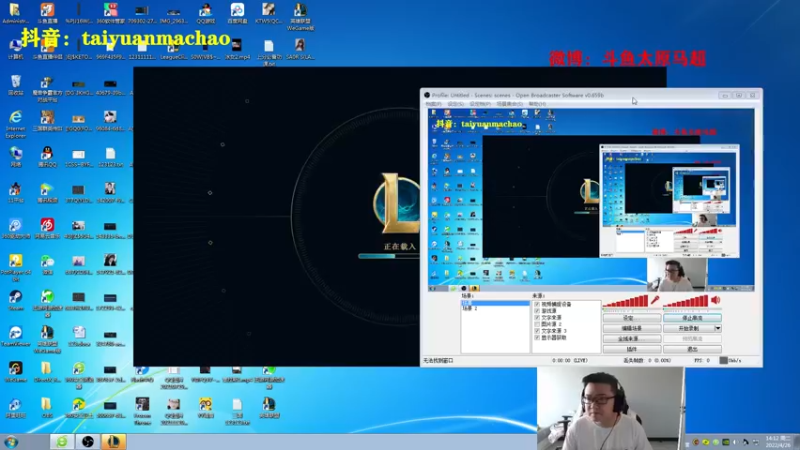Switch to the green browser taskbar button
The height and width of the screenshot is (450, 800).
(62, 442)
